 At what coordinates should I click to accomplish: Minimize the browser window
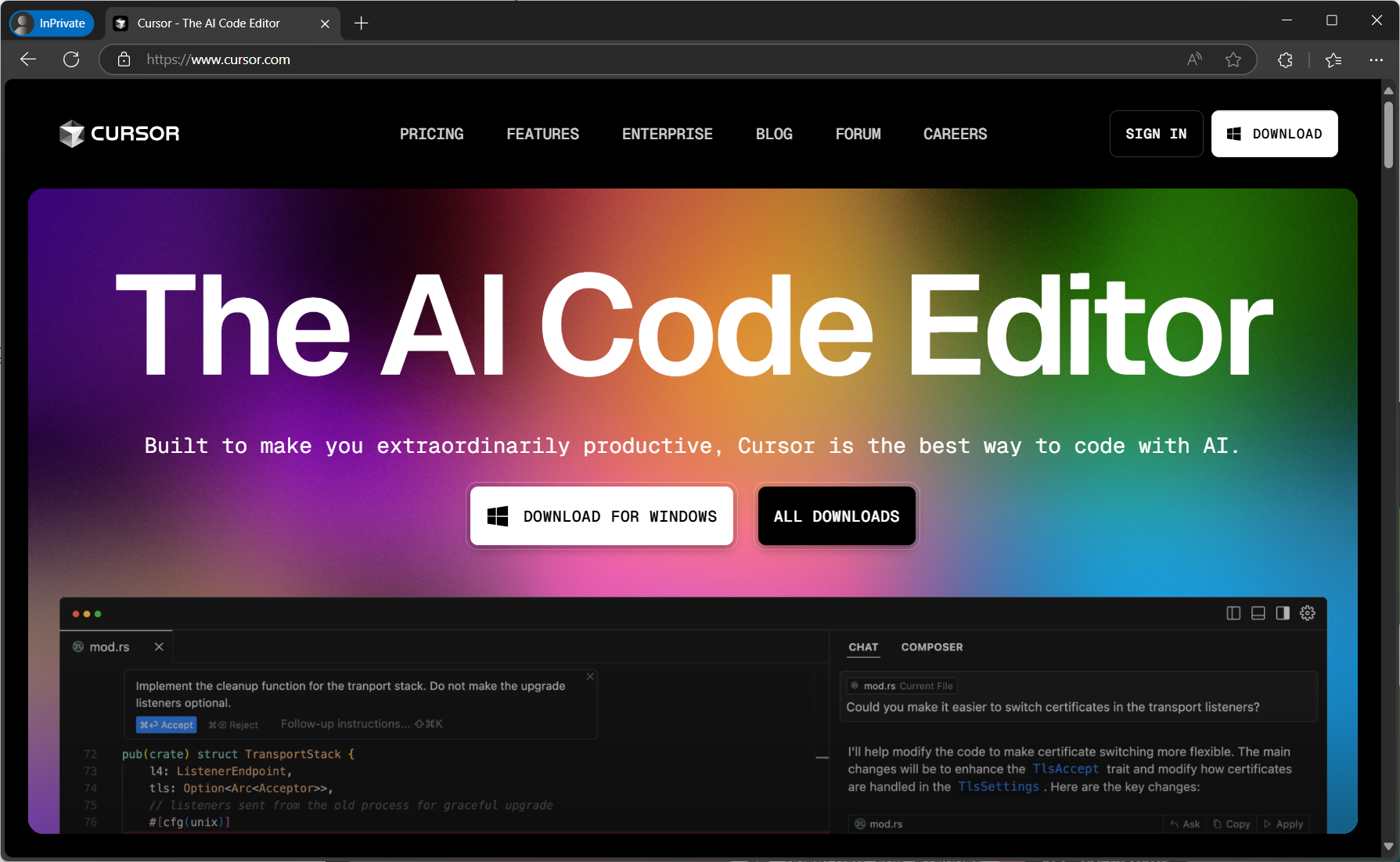pyautogui.click(x=1287, y=20)
